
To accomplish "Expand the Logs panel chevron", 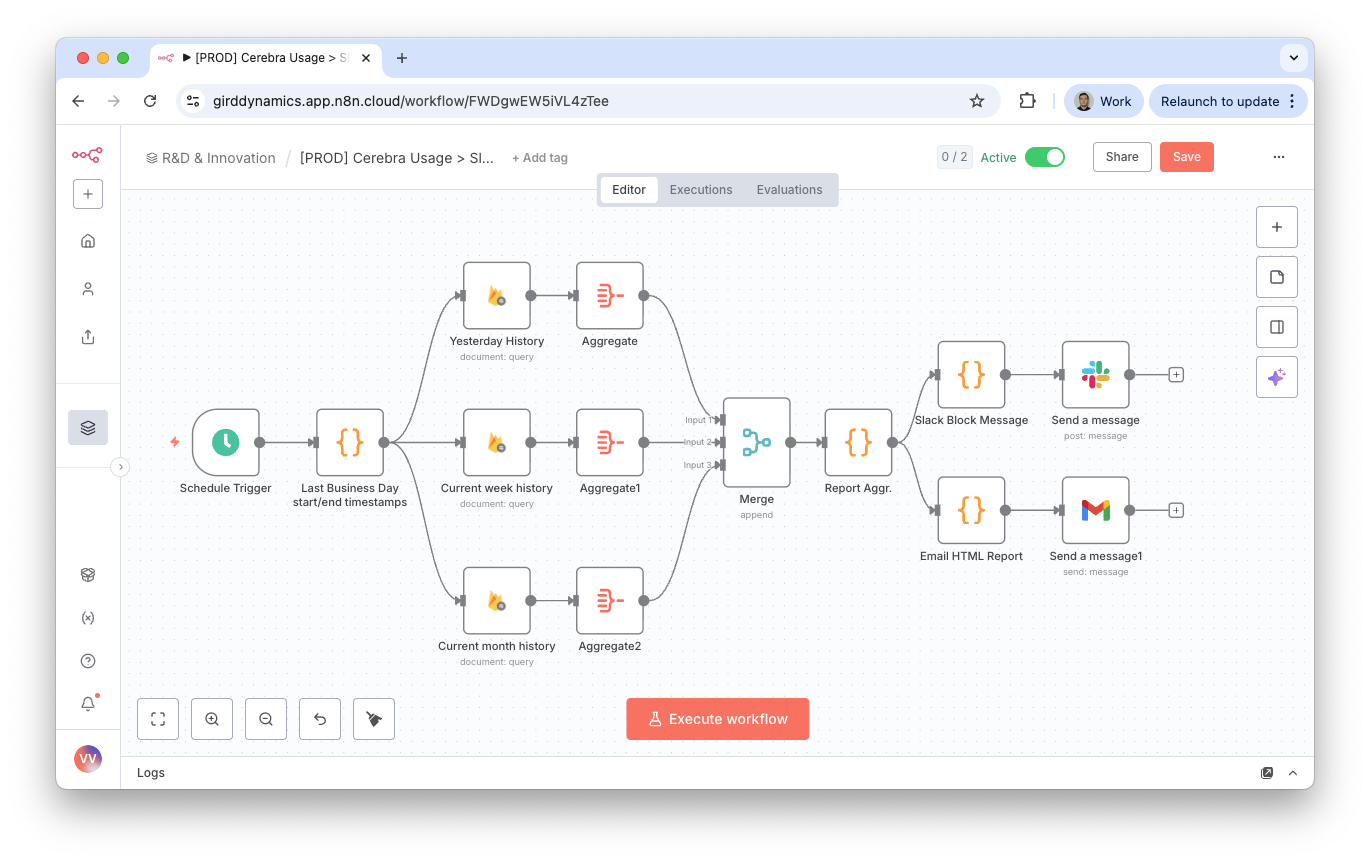I will point(1293,773).
